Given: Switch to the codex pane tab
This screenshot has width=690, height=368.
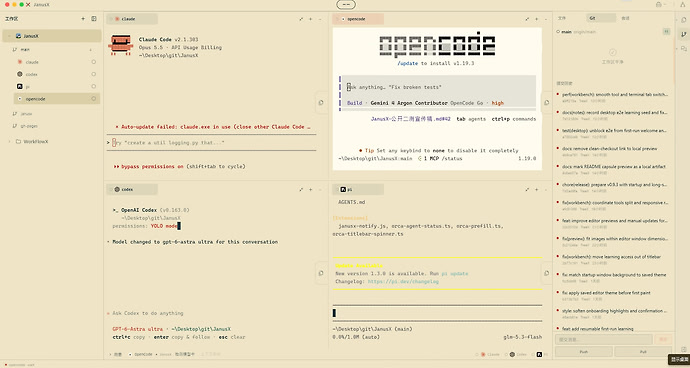Looking at the screenshot, I should pyautogui.click(x=132, y=189).
